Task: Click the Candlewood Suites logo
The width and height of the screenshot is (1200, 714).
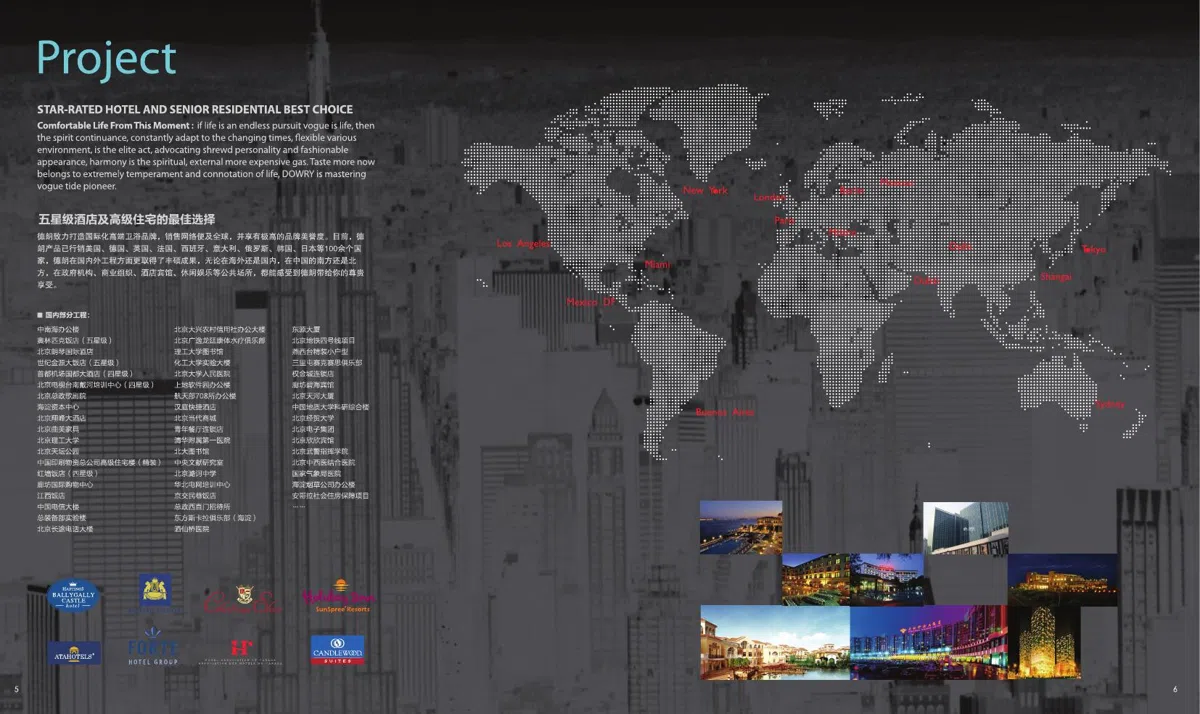Action: coord(337,650)
